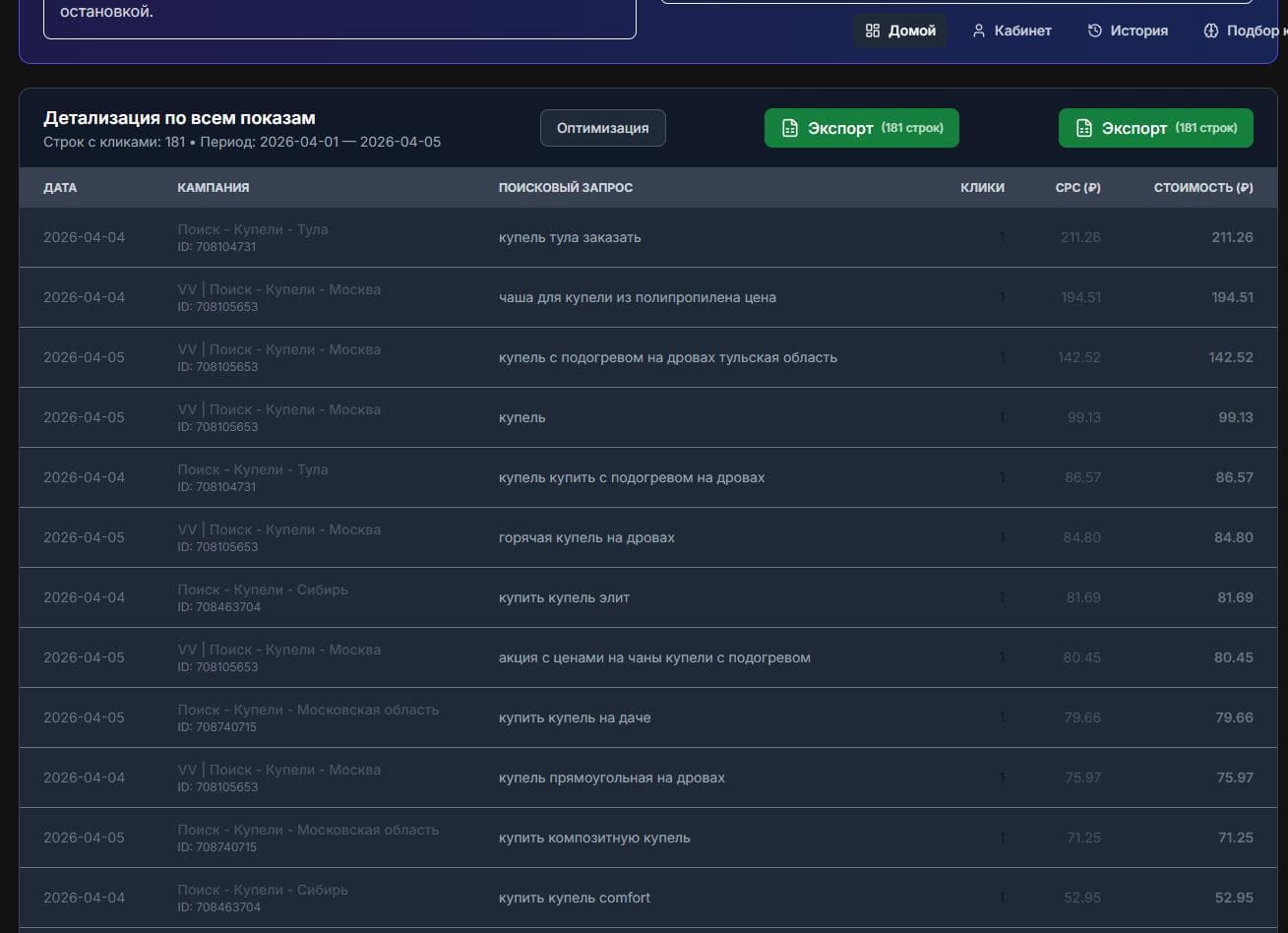Select the query "купить композитную купель"
1288x933 pixels.
594,838
